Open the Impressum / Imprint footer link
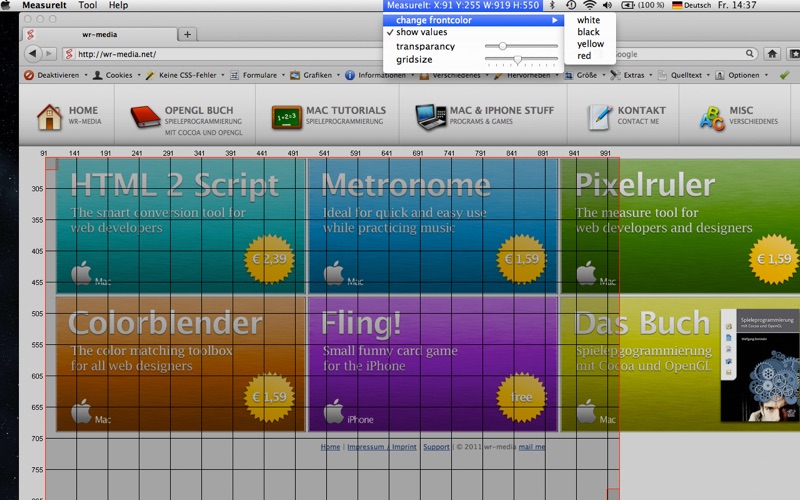Screen dimensions: 800x500 click(382, 446)
